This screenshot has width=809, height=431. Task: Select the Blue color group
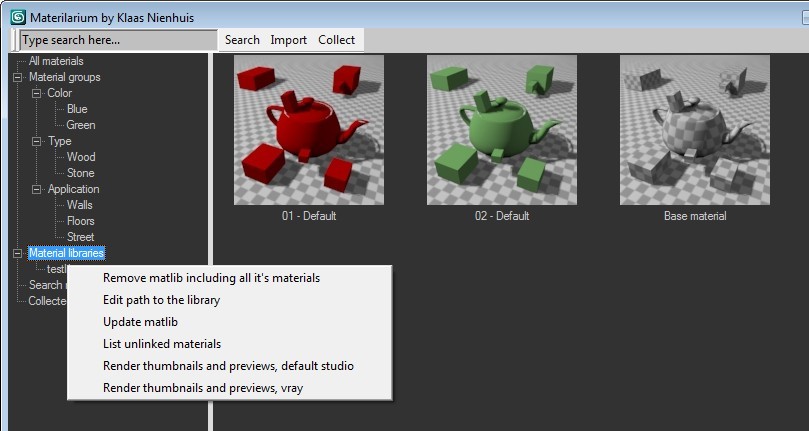[x=77, y=109]
